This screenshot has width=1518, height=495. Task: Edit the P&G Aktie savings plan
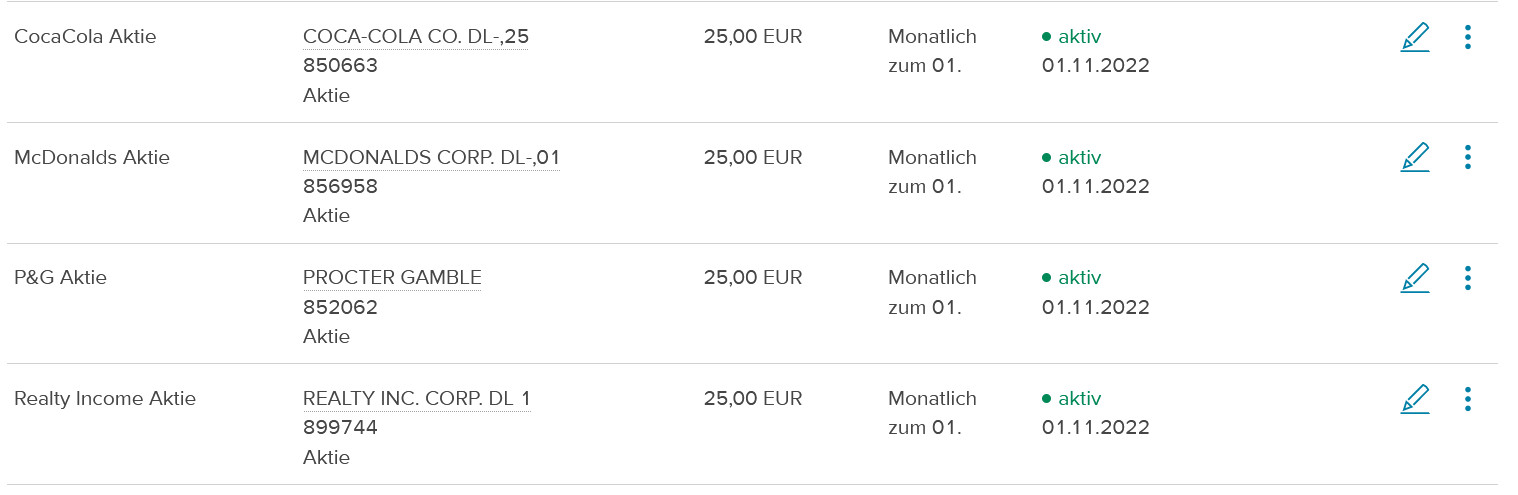pyautogui.click(x=1415, y=277)
